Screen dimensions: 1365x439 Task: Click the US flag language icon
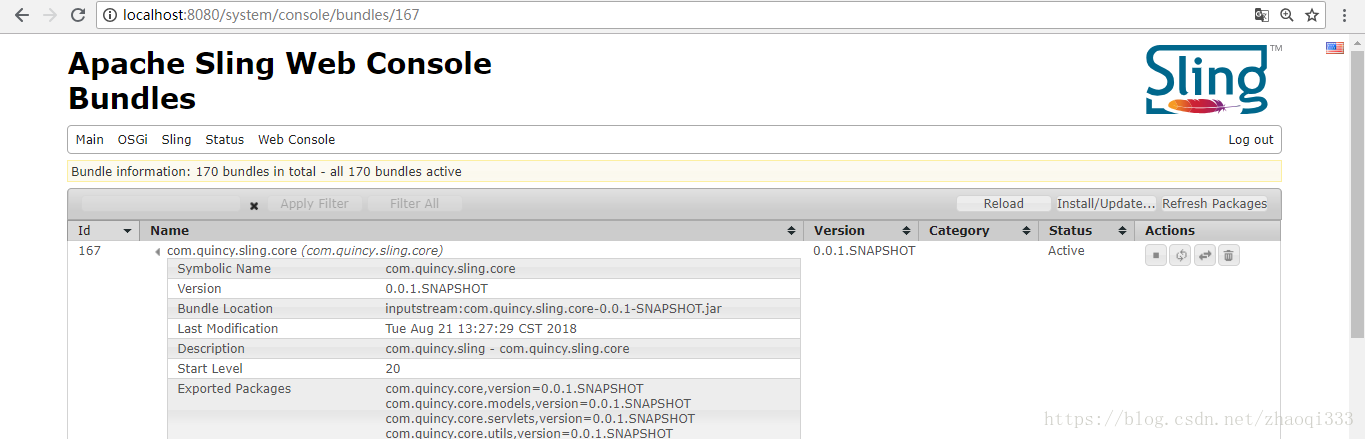(1335, 48)
